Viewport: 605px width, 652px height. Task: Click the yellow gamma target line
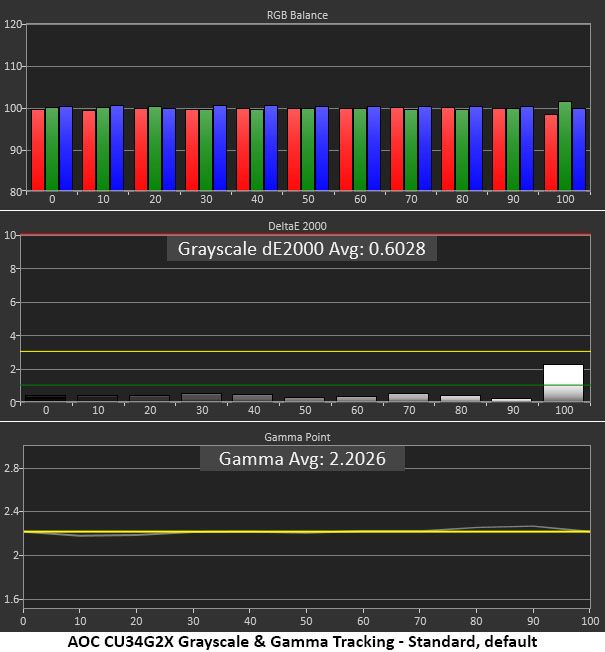tap(307, 531)
